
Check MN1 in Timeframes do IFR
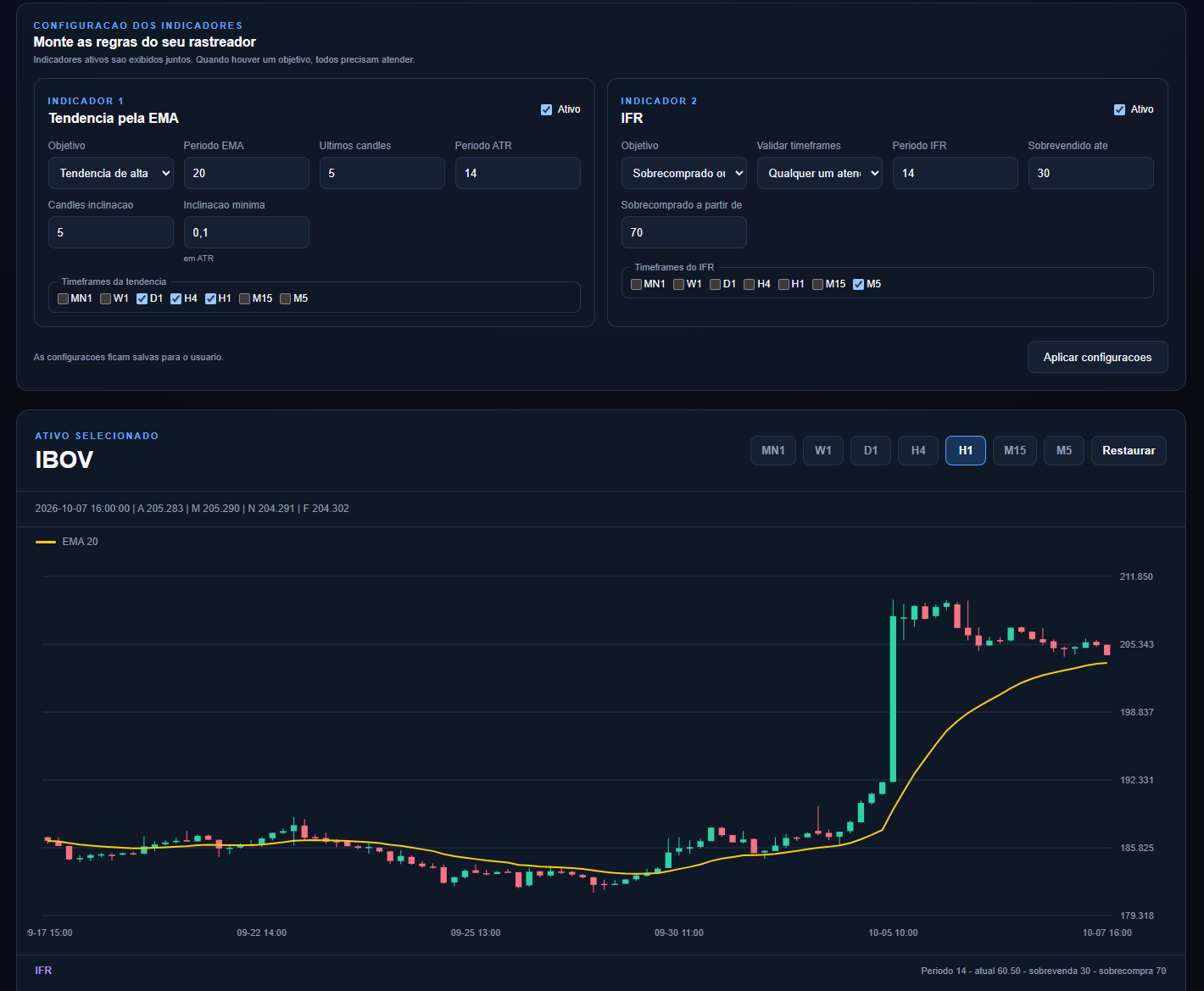[x=636, y=284]
